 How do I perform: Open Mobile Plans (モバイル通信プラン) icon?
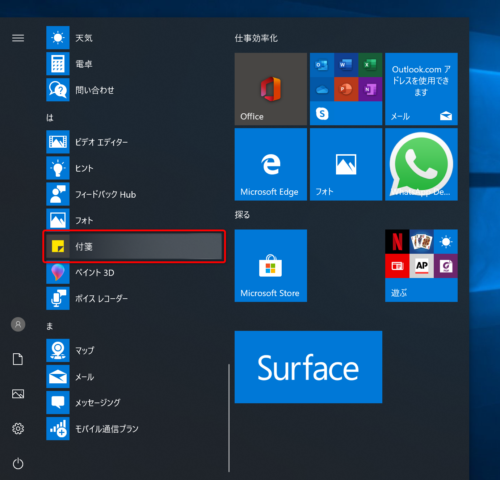point(58,429)
